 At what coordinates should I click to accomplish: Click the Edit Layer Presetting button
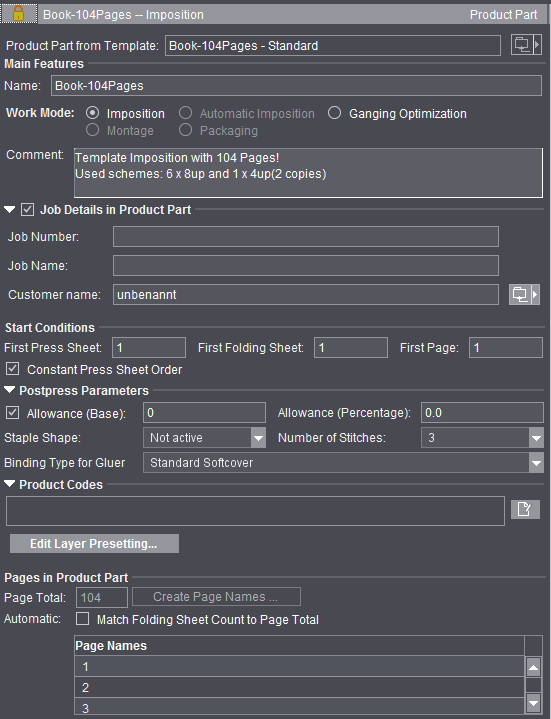coord(94,543)
